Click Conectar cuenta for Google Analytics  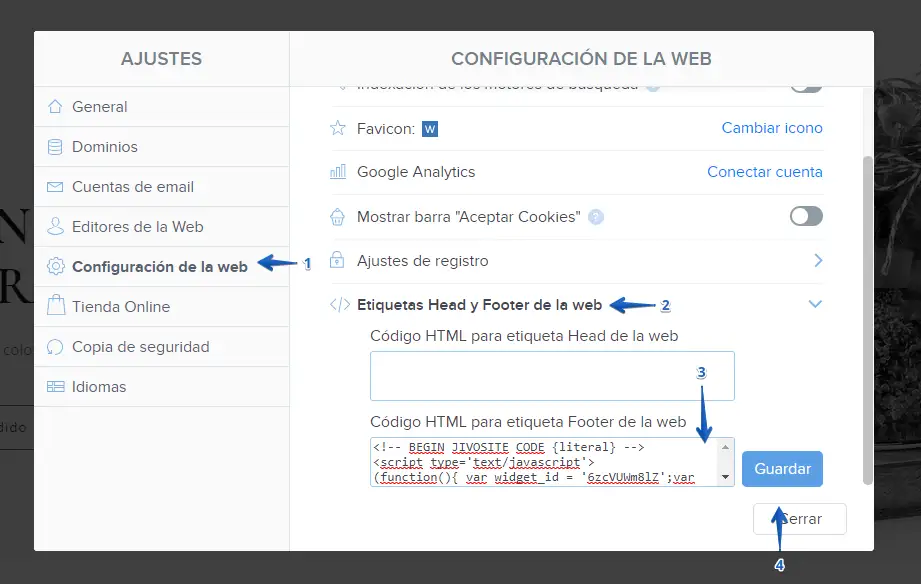coord(765,172)
